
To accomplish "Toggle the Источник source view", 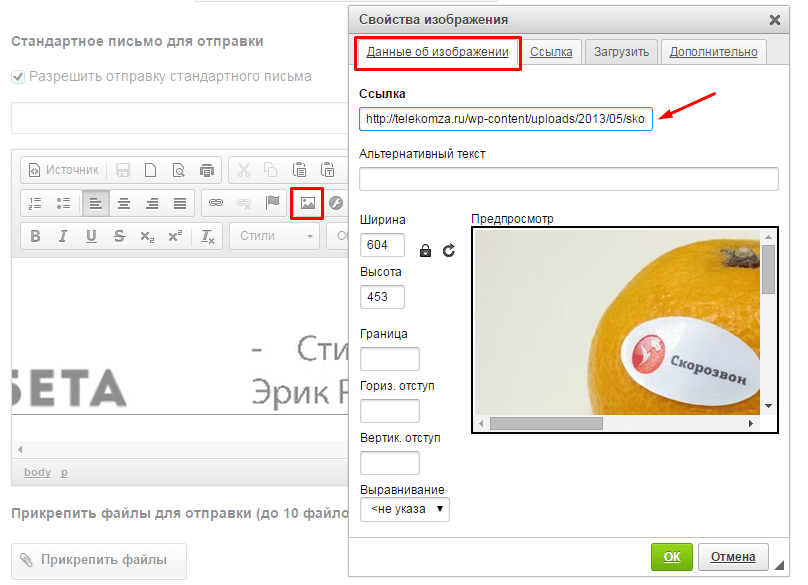I will [62, 170].
